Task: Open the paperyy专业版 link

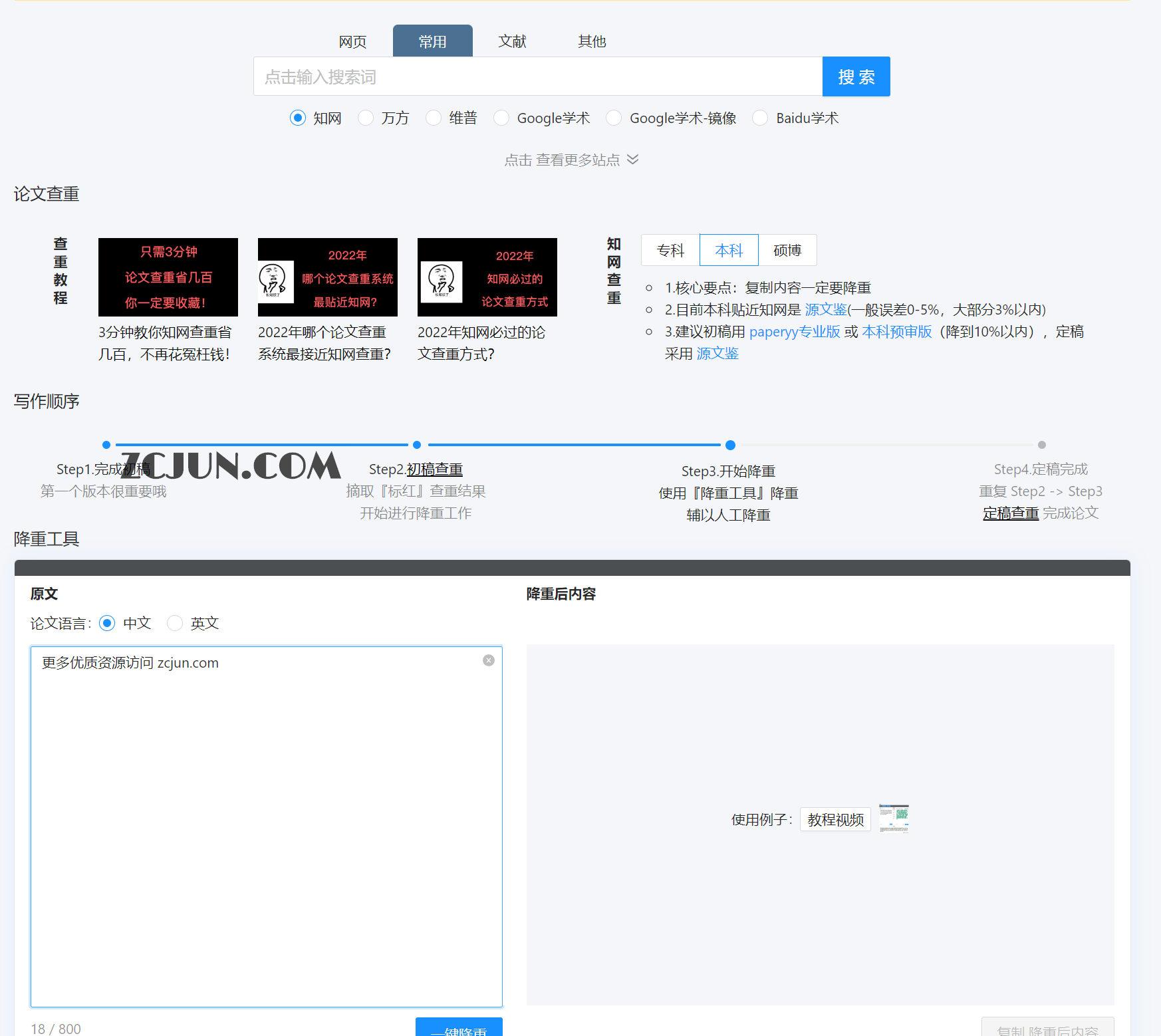Action: pos(794,331)
